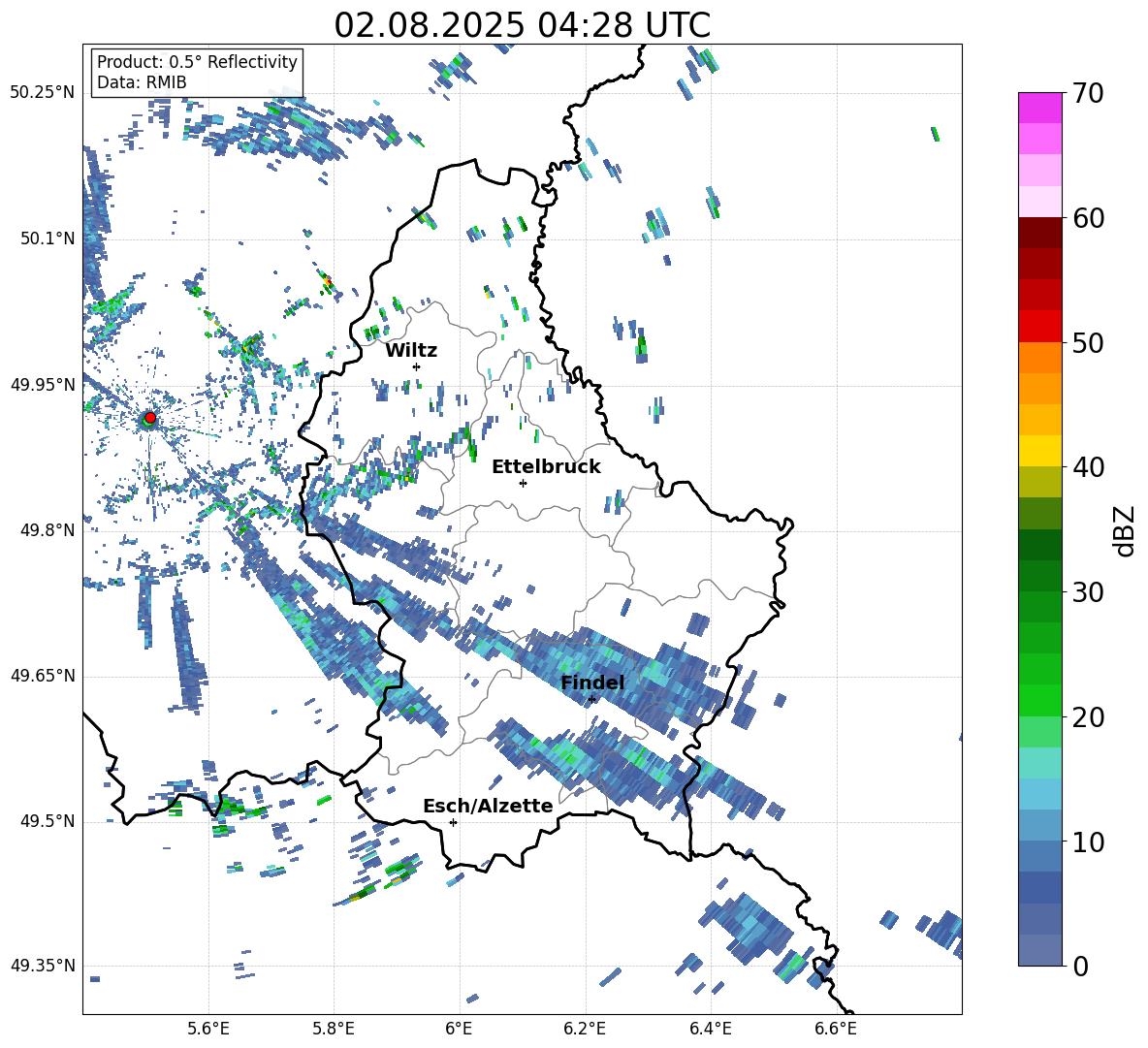Click the Wiltz city label

tap(411, 351)
